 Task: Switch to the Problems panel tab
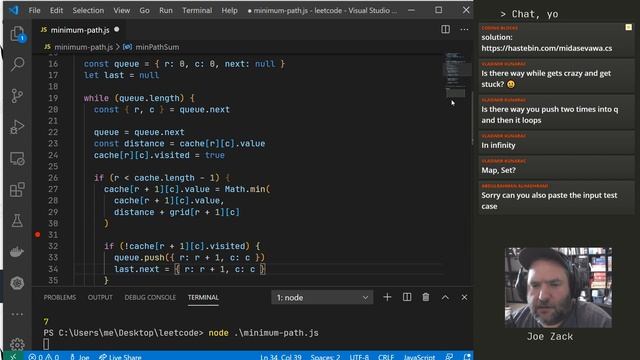(60, 297)
